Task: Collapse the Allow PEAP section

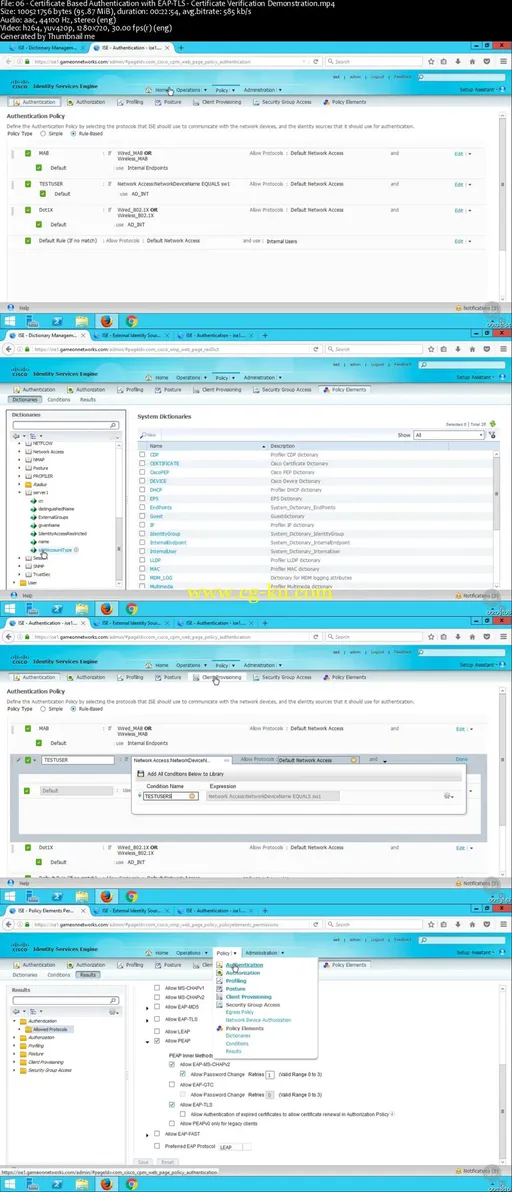Action: tap(147, 1041)
